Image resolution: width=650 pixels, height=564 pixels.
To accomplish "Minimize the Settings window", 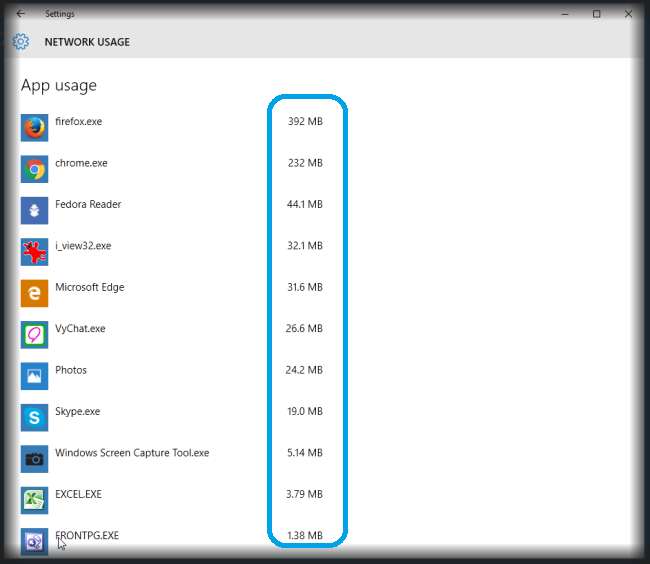I will pos(565,14).
